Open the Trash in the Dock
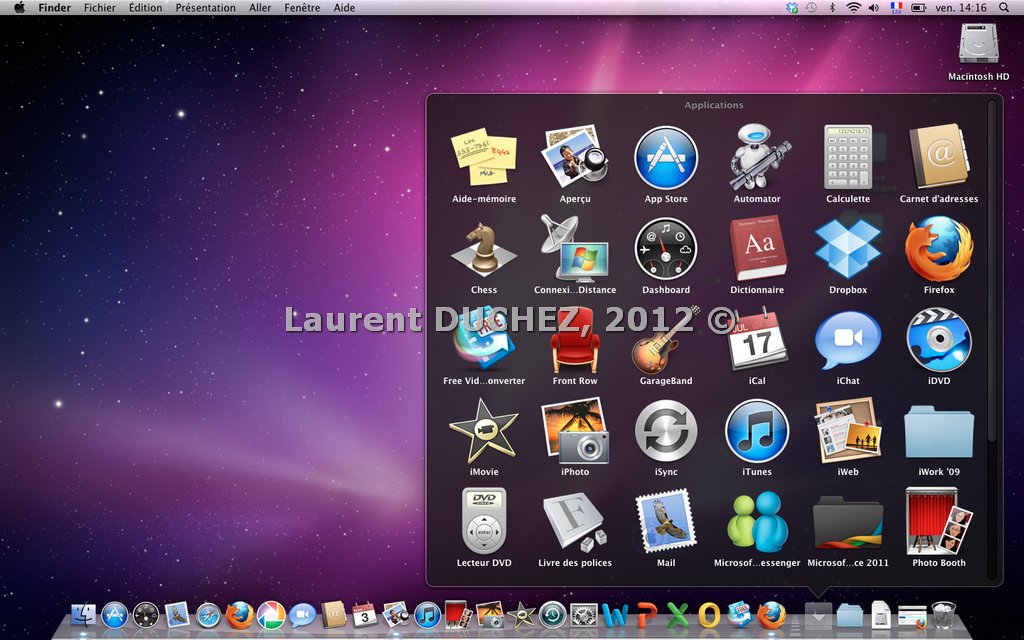 tap(944, 615)
